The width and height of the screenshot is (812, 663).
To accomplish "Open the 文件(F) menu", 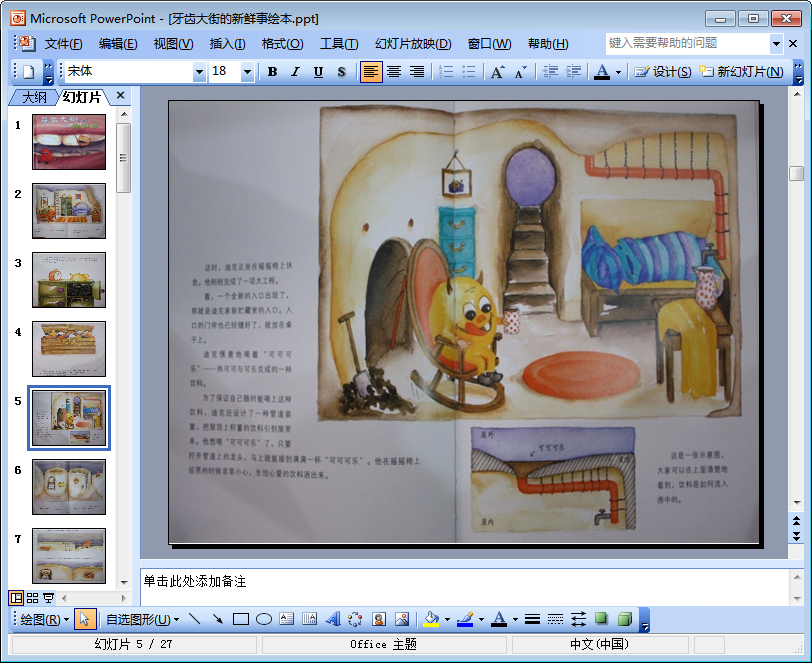I will 63,44.
